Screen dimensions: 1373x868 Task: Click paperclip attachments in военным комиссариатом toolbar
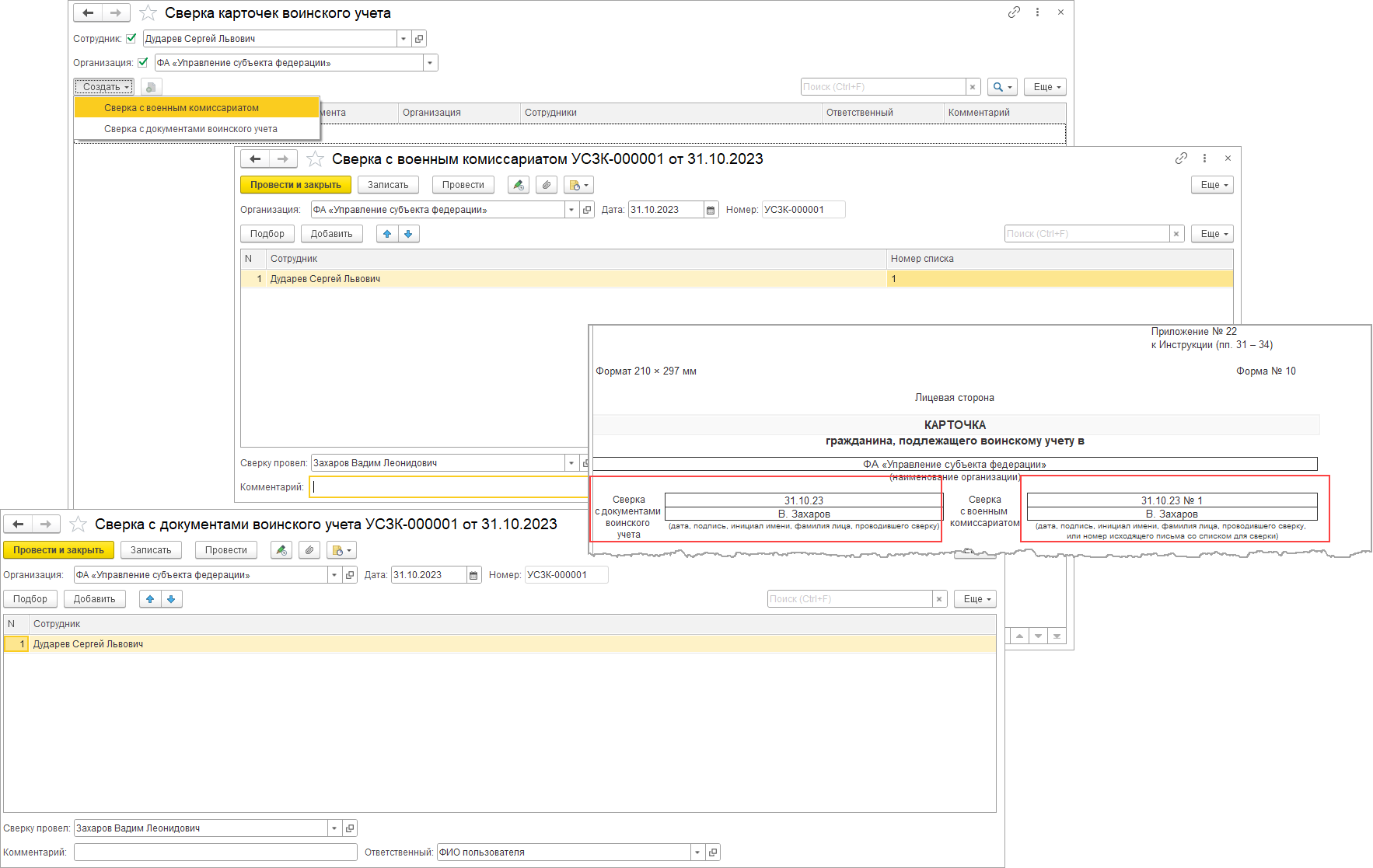tap(547, 185)
